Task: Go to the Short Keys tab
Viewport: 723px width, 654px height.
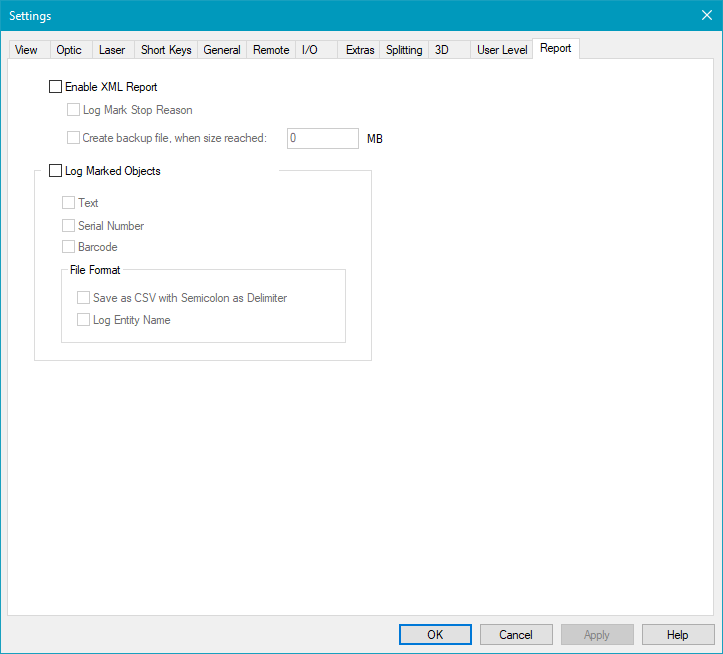Action: (166, 50)
